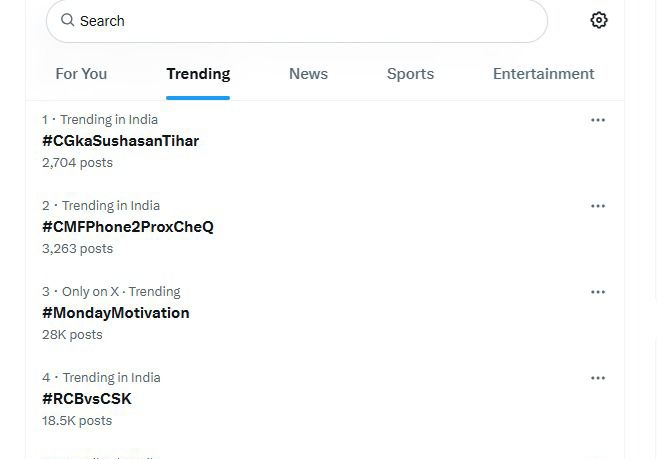Open the #CGkaSushasanTihar hashtag
Screen dimensions: 657x459
point(121,141)
